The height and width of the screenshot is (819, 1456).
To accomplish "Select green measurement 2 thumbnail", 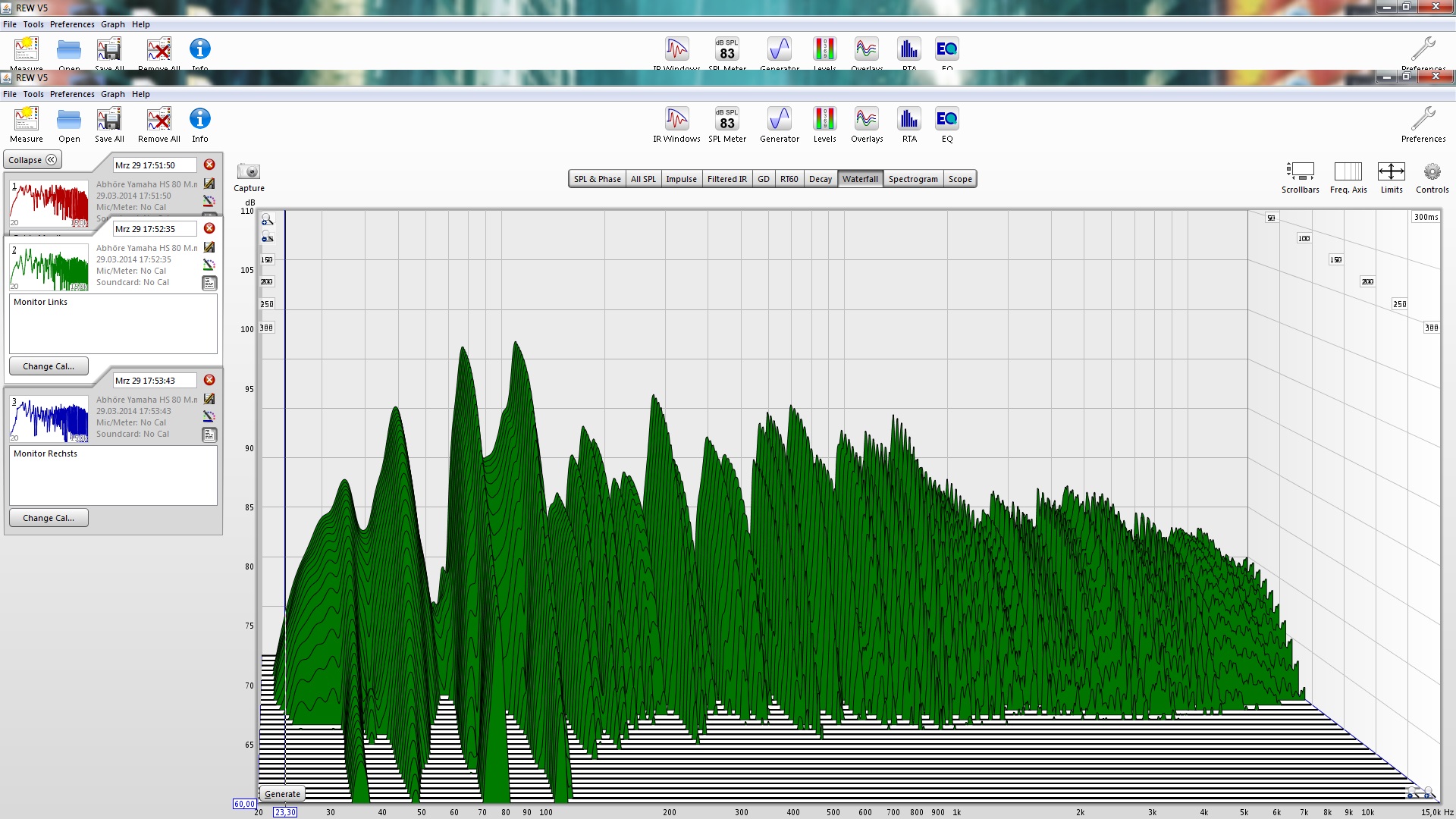I will [x=49, y=267].
